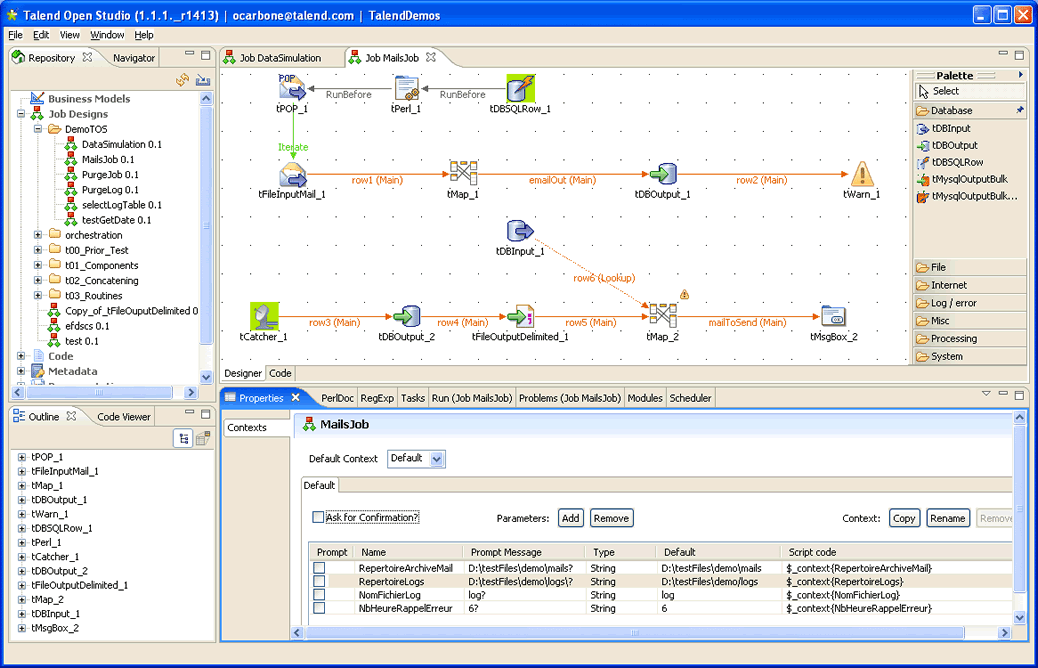The image size is (1038, 668).
Task: Pick tDBInput from the Database palette
Action: click(944, 128)
